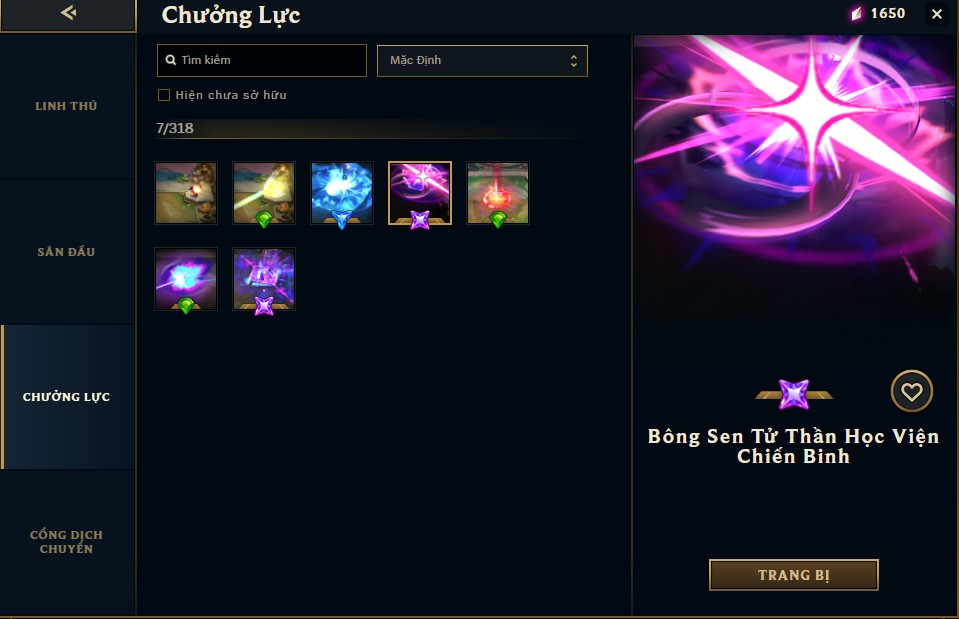959x619 pixels.
Task: Go to the Cổng Dịch Chuyển tab
Action: pos(67,542)
